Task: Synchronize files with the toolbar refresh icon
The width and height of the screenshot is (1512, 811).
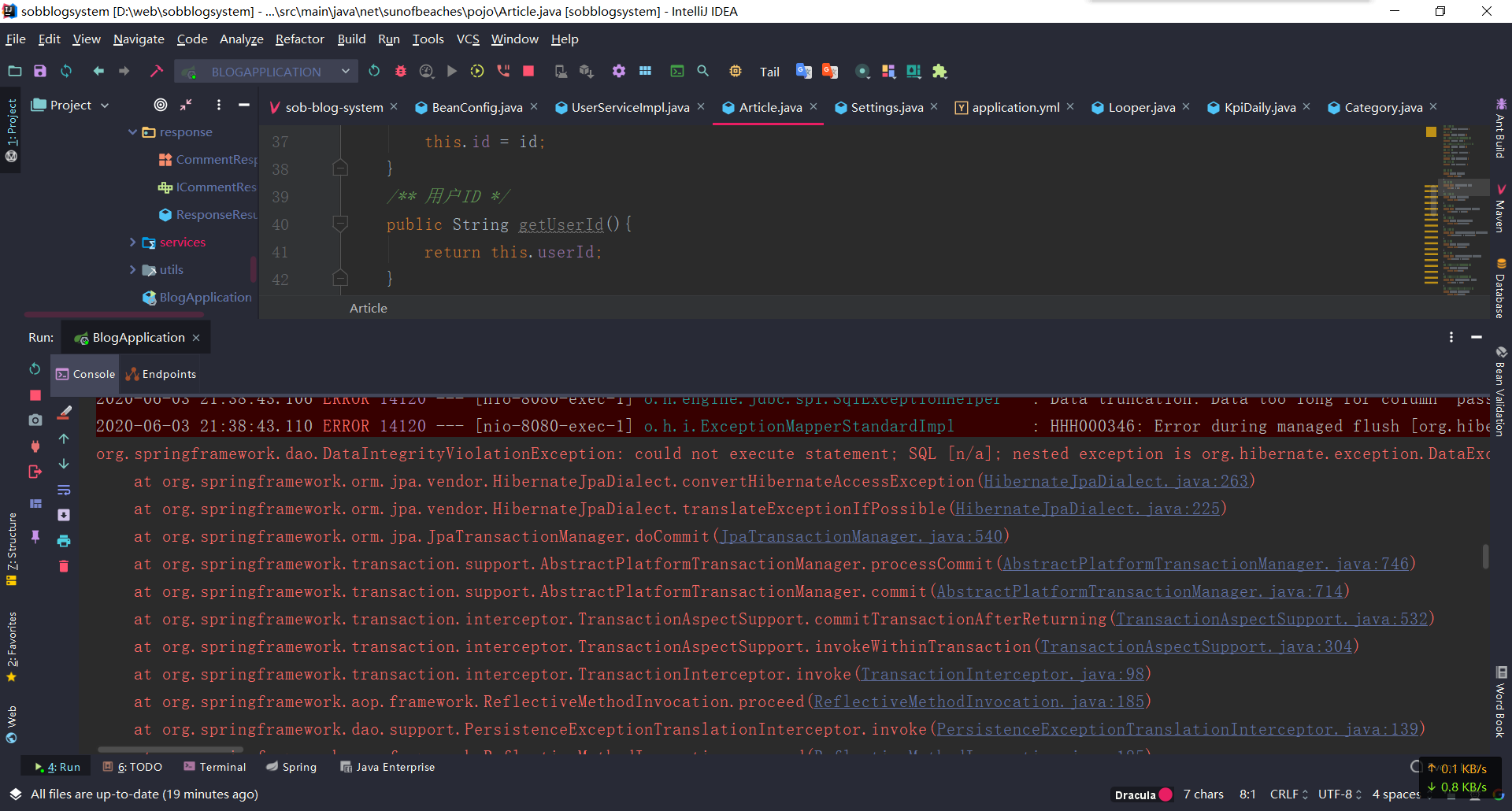Action: [66, 71]
